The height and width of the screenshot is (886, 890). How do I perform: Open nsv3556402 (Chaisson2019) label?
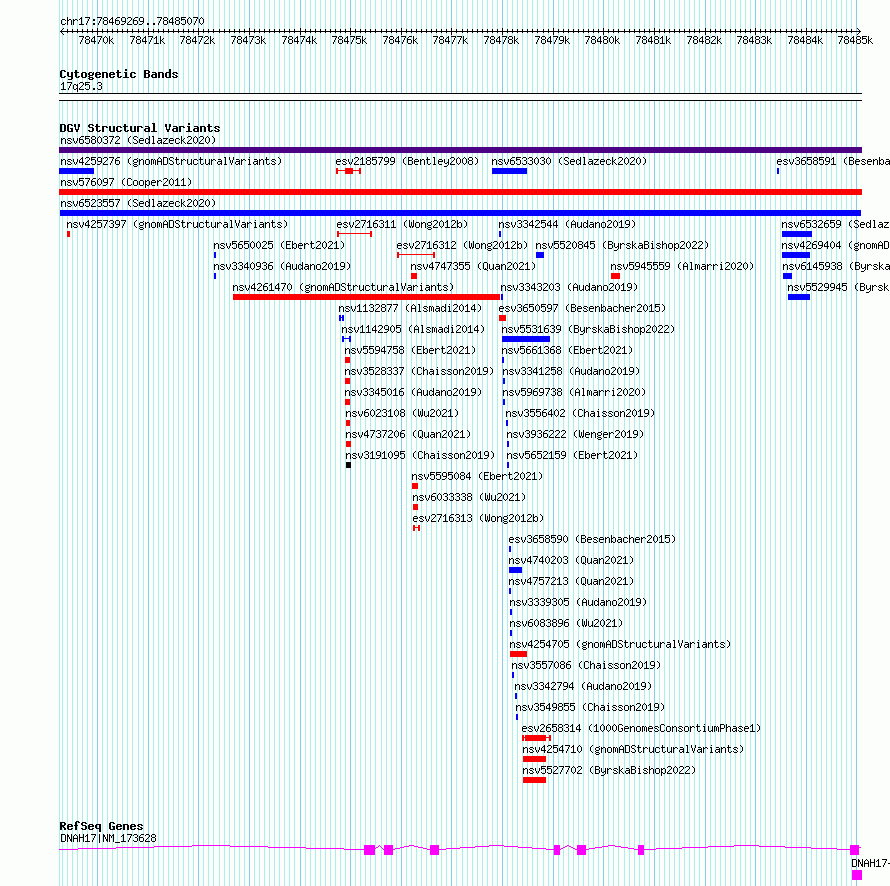point(580,413)
